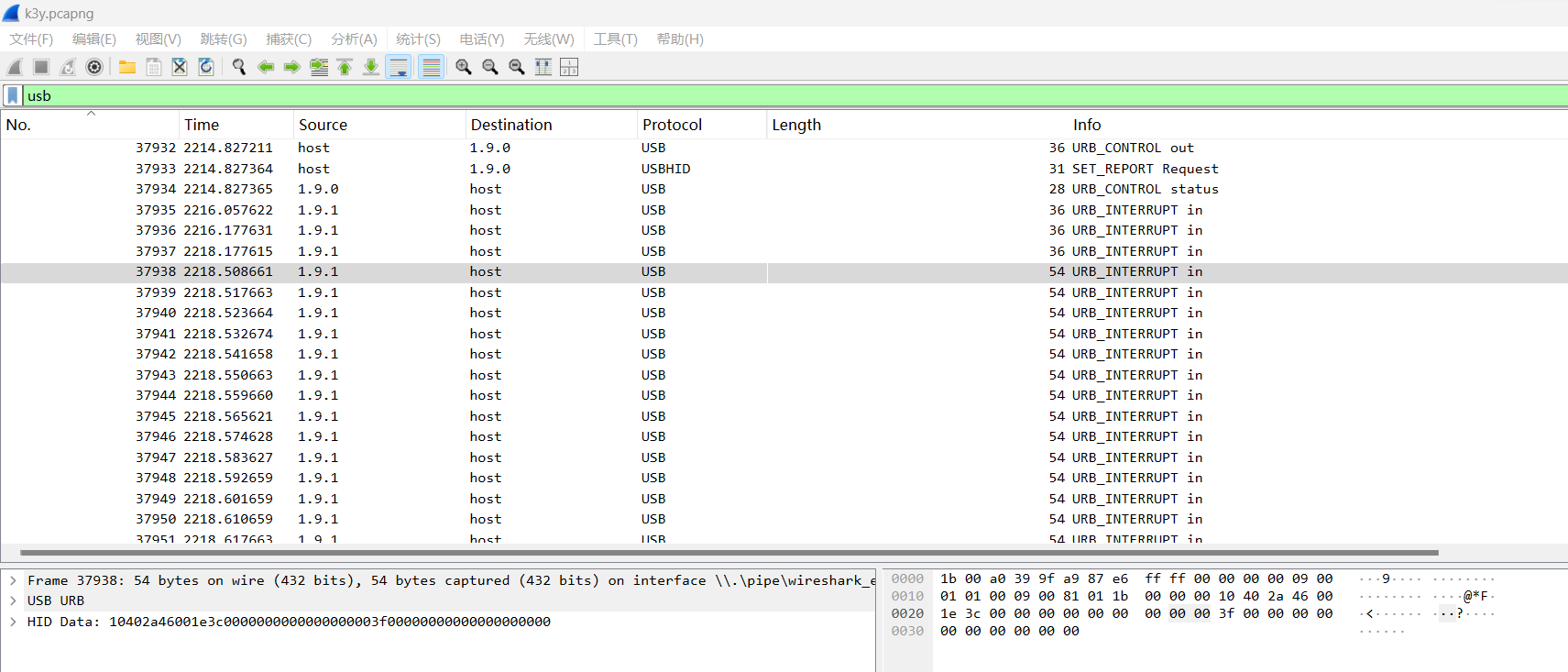Image resolution: width=1568 pixels, height=672 pixels.
Task: Toggle auto-scroll during live capture
Action: pos(399,67)
